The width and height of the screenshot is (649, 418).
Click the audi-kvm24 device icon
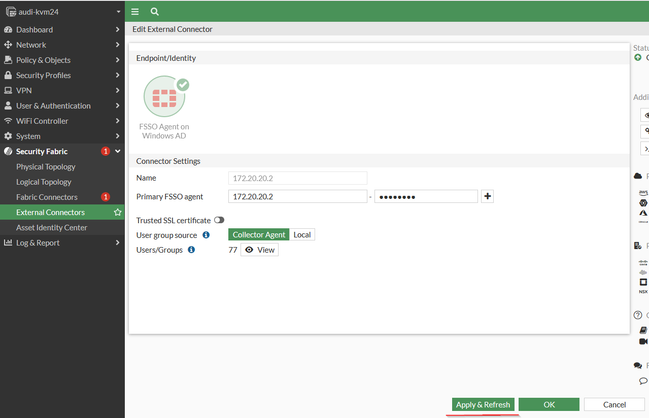[11, 12]
